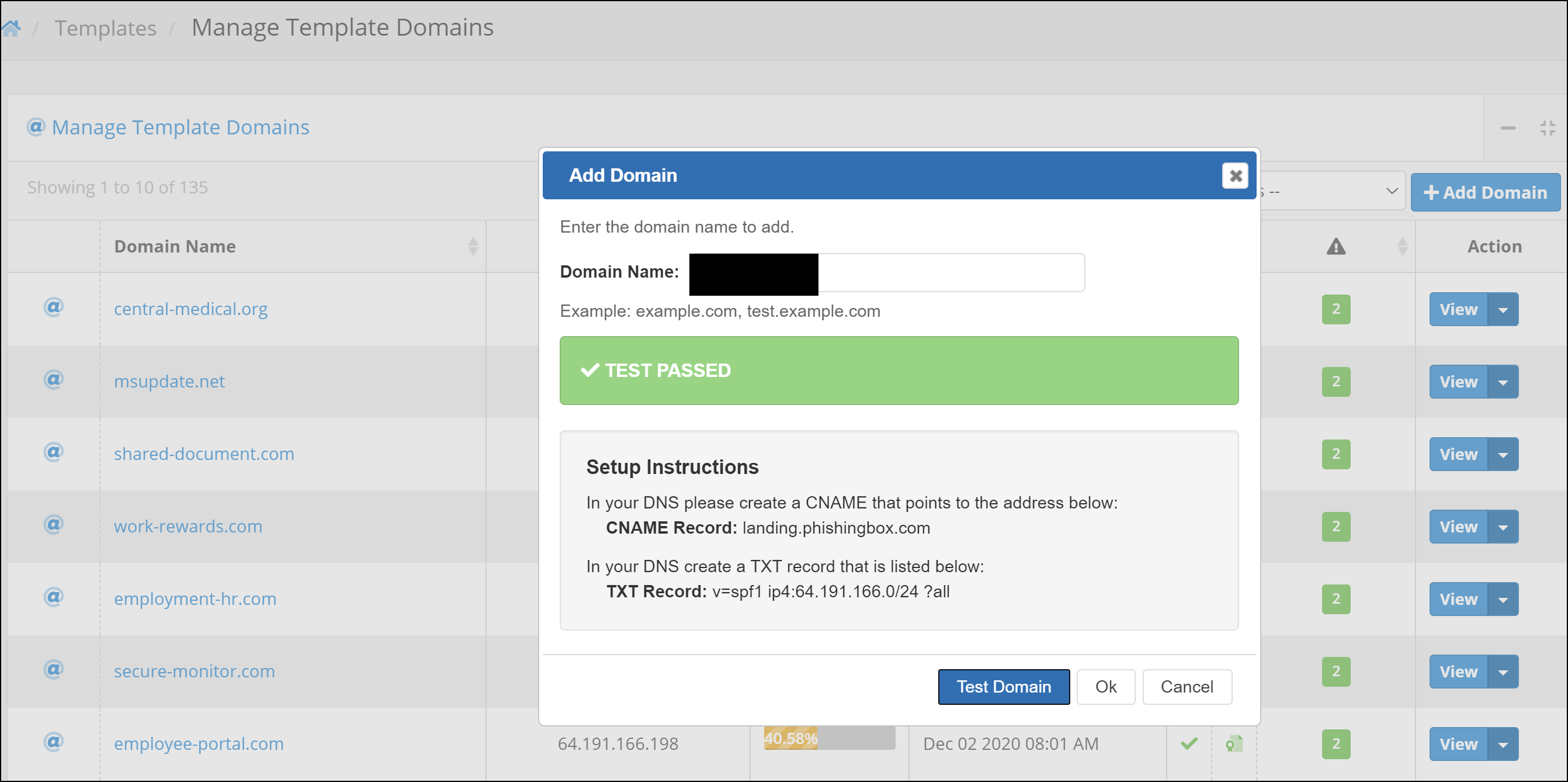Click the Domain Name input field
Screen dimensions: 1568x782
pos(949,273)
